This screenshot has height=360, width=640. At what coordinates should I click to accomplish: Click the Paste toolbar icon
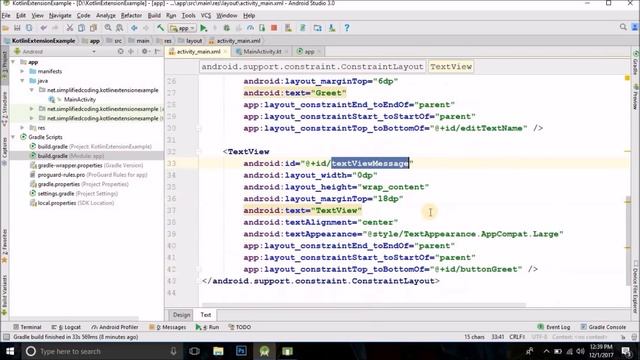(93, 28)
